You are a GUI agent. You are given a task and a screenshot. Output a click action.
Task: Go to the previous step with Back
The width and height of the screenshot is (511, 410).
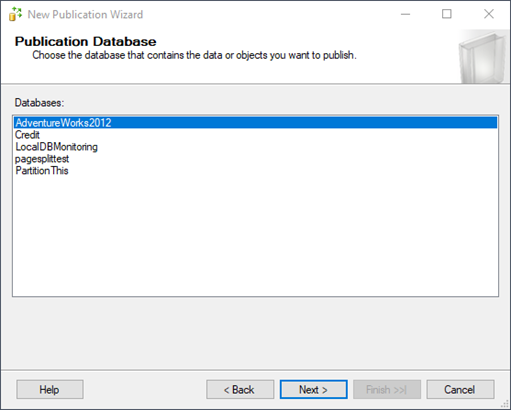tap(240, 389)
